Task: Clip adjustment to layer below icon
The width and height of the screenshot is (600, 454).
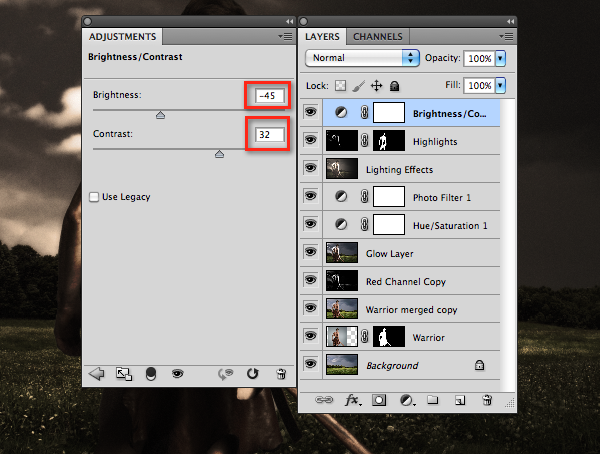Action: coord(151,374)
